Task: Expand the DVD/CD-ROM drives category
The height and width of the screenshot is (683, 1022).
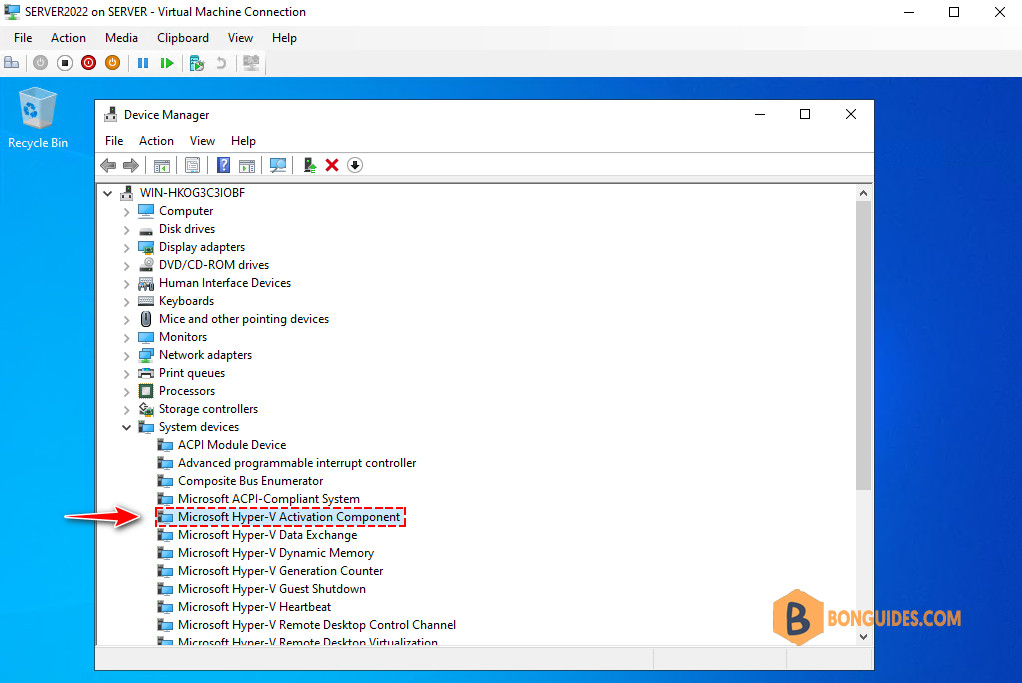Action: pos(126,265)
